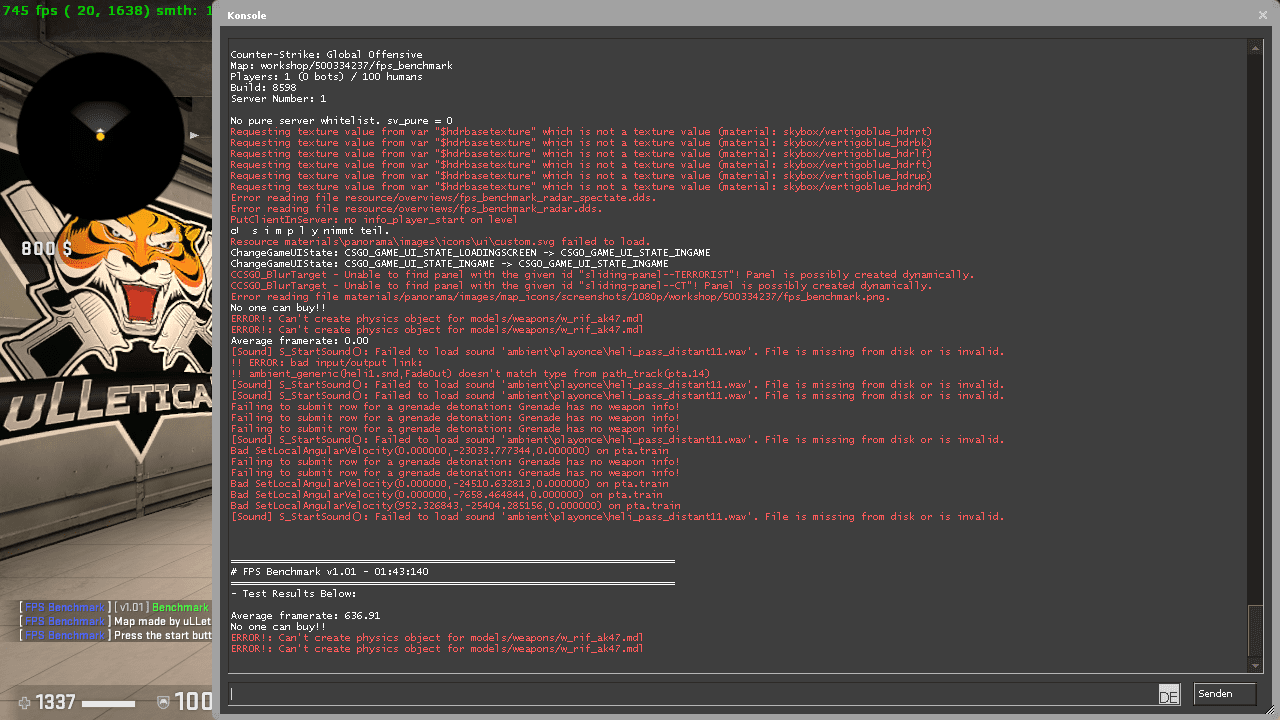
Task: Focus the console command input field
Action: [691, 694]
